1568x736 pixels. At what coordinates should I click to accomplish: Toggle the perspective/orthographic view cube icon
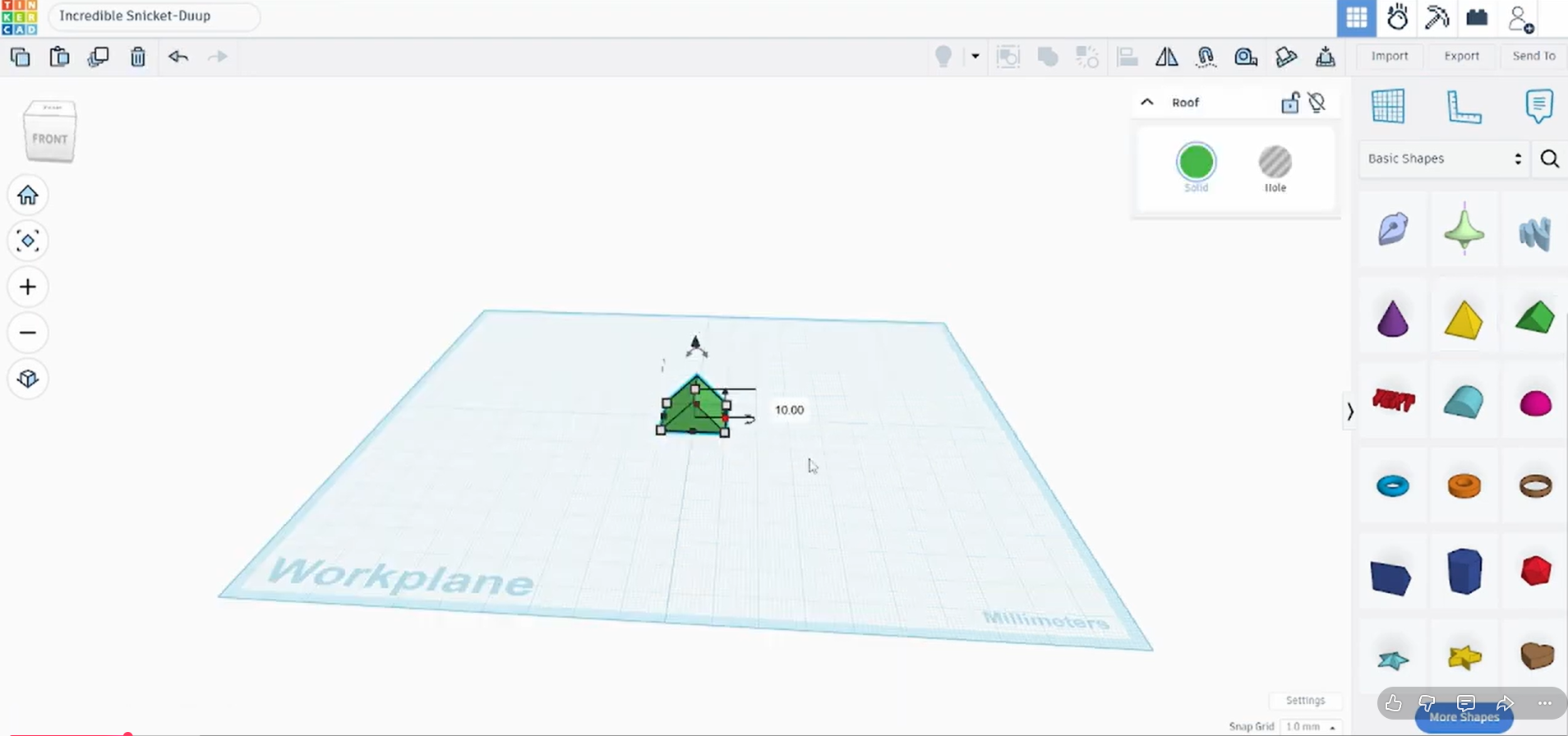point(28,379)
